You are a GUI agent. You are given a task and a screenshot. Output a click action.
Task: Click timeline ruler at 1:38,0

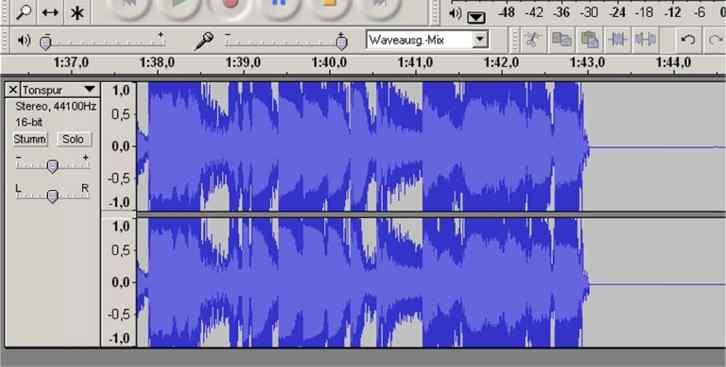tap(157, 62)
